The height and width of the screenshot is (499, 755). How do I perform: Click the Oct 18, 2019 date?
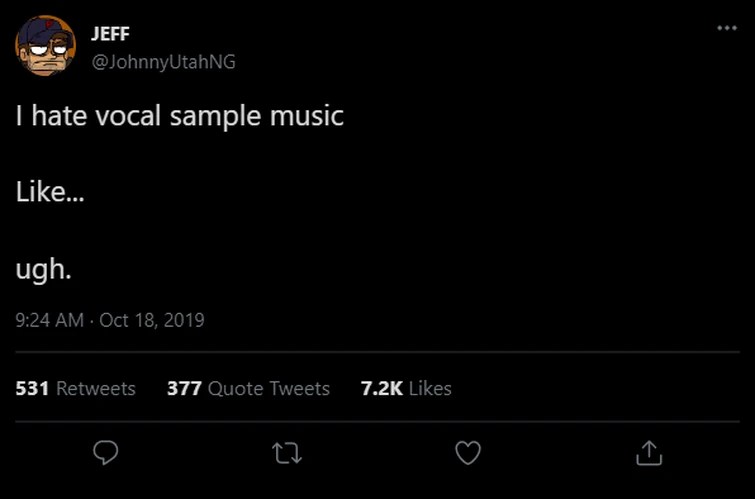click(x=152, y=321)
